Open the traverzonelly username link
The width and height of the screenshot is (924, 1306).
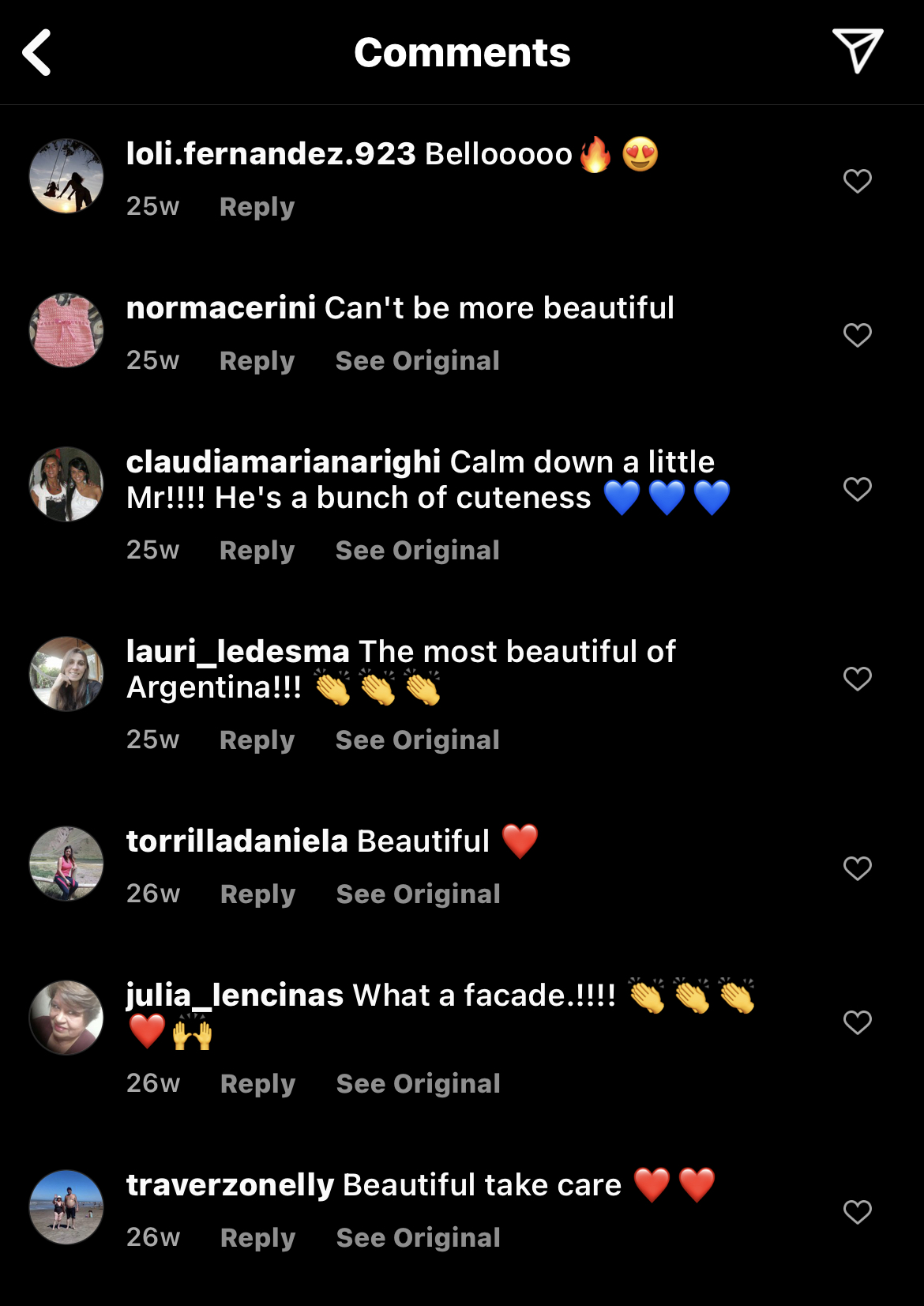coord(231,1185)
